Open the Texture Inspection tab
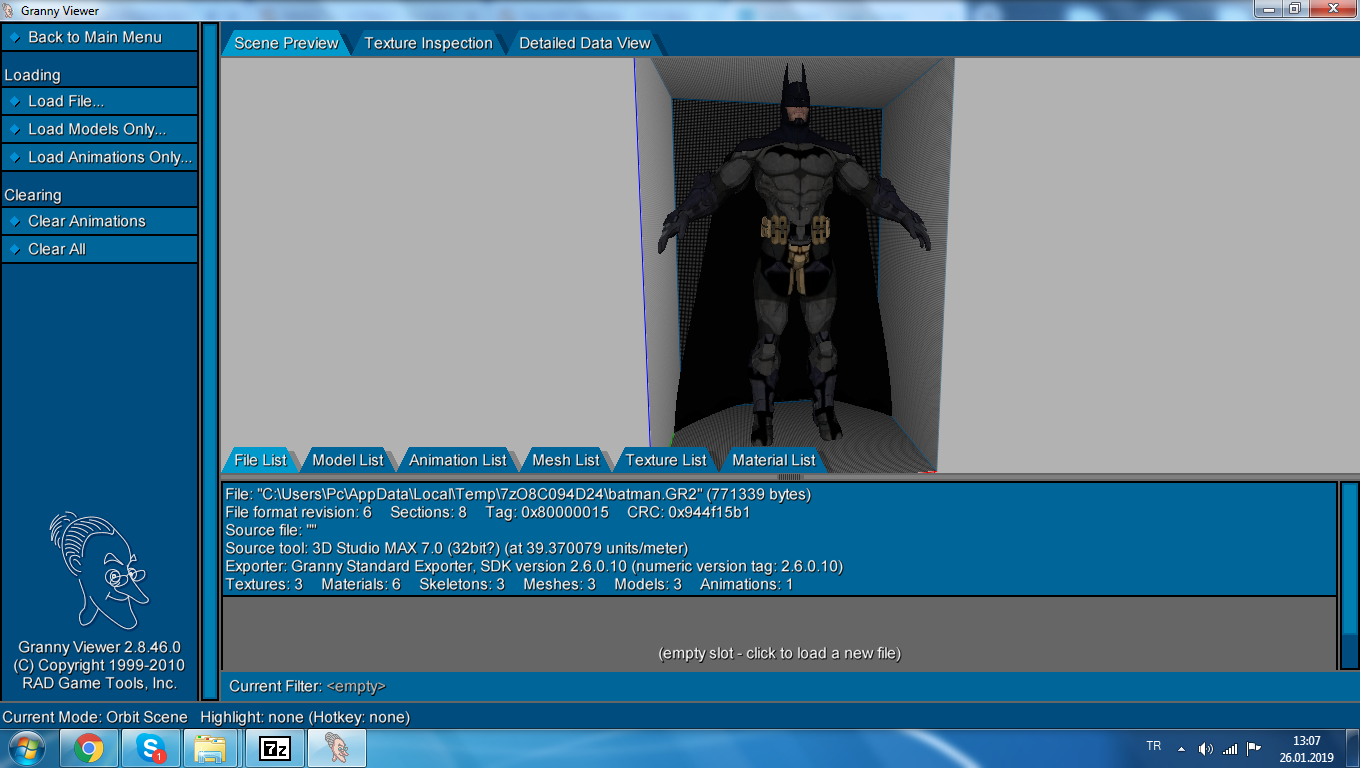This screenshot has width=1360, height=768. 428,43
